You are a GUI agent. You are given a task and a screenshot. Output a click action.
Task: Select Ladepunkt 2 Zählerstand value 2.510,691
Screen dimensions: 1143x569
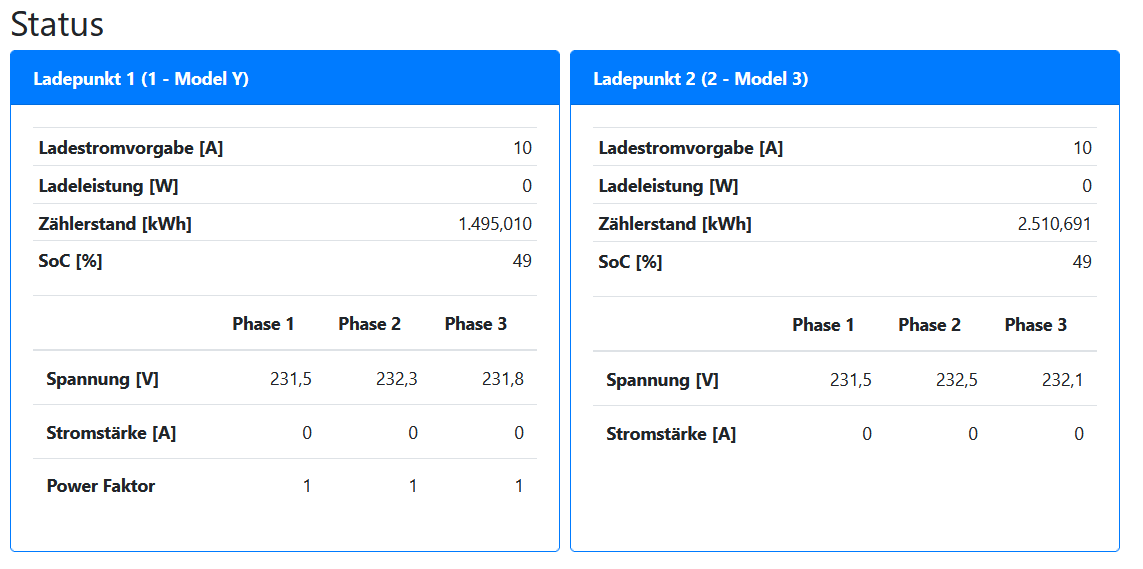pyautogui.click(x=1054, y=224)
